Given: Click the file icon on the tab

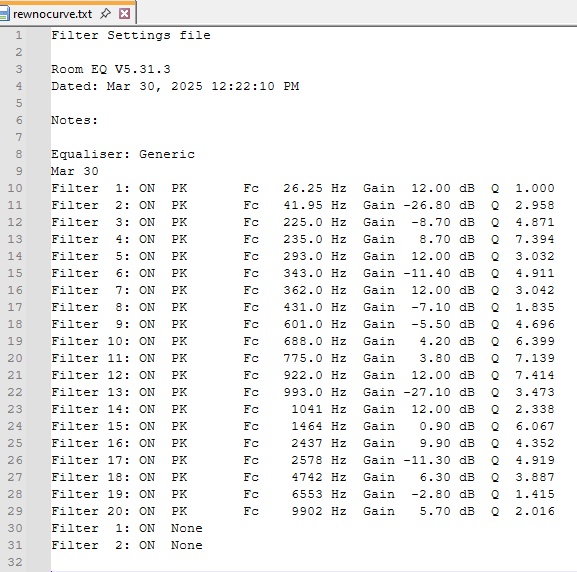Looking at the screenshot, I should (x=4, y=14).
